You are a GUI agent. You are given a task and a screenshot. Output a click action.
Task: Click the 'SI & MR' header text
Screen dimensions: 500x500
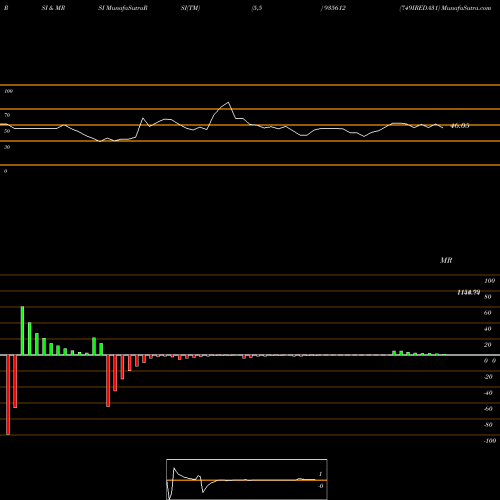point(53,8)
